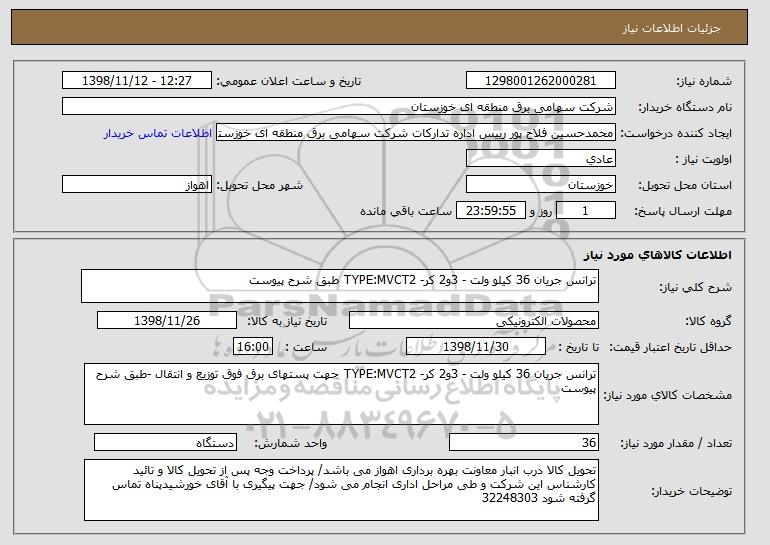Click the شرح کلی نیاز text area
Screen dimensions: 770x545
click(340, 286)
